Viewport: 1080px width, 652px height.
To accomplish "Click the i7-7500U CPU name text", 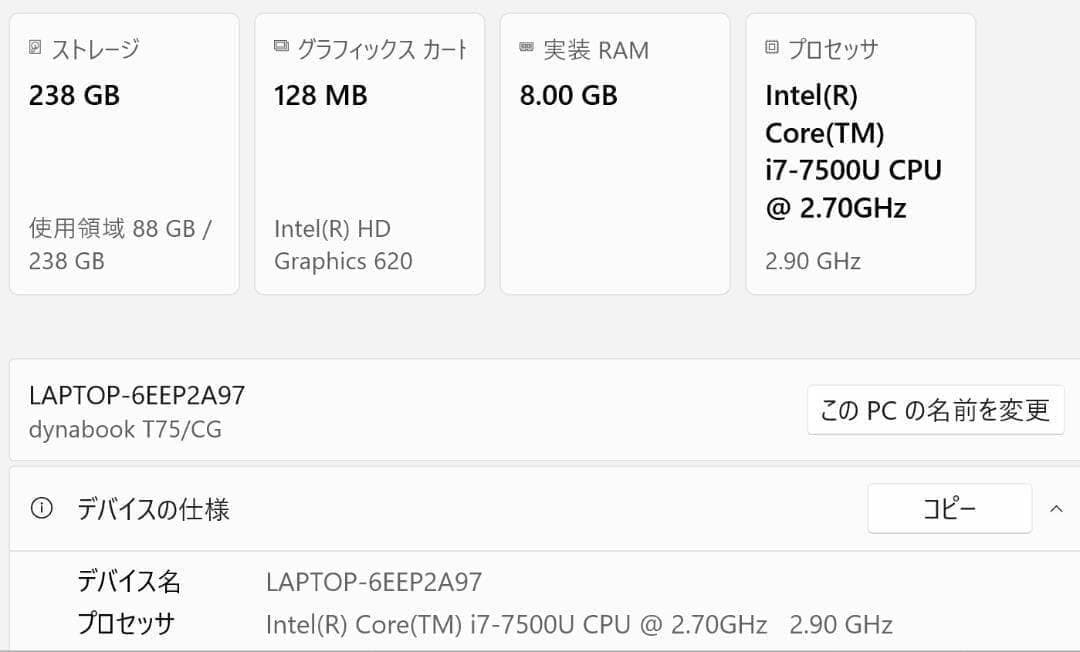I will [x=852, y=170].
